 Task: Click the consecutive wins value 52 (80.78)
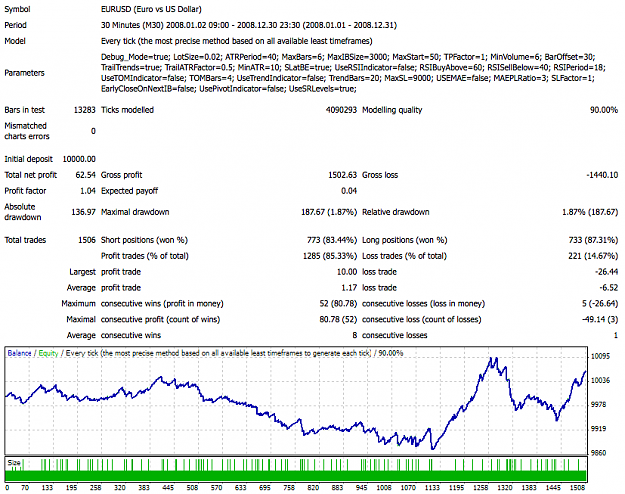tap(338, 304)
